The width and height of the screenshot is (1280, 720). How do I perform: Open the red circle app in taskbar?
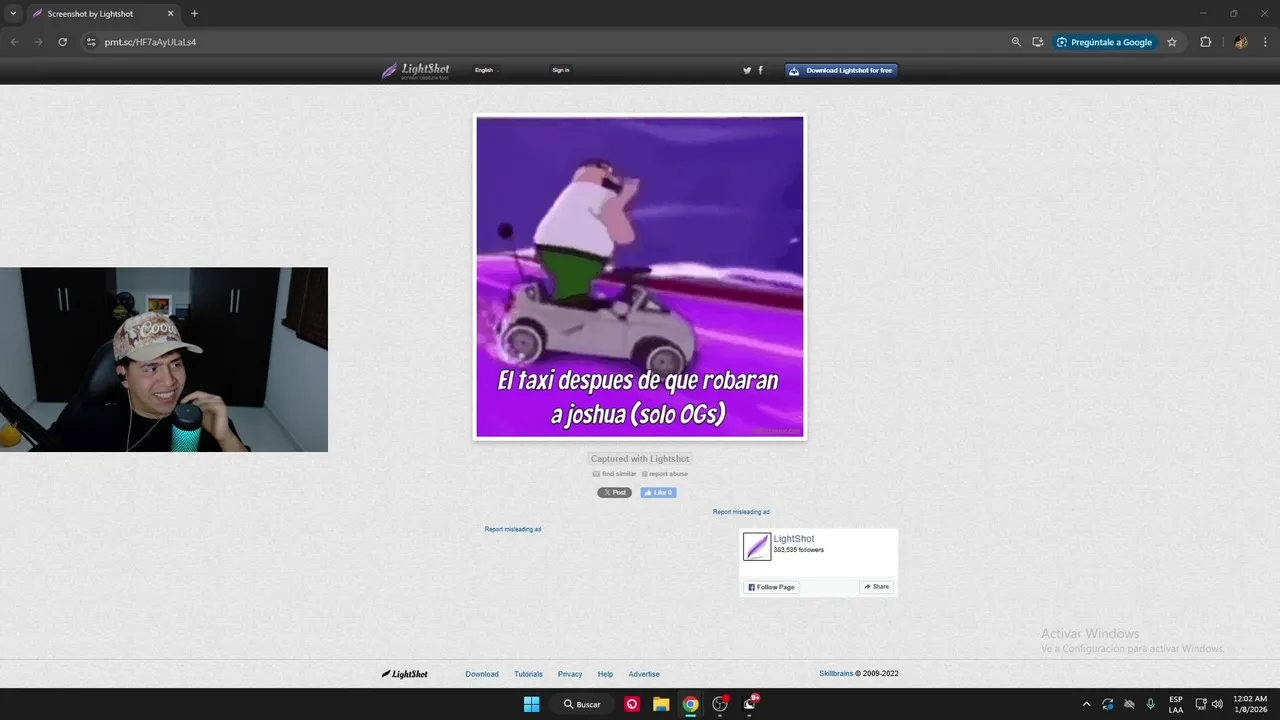(632, 704)
